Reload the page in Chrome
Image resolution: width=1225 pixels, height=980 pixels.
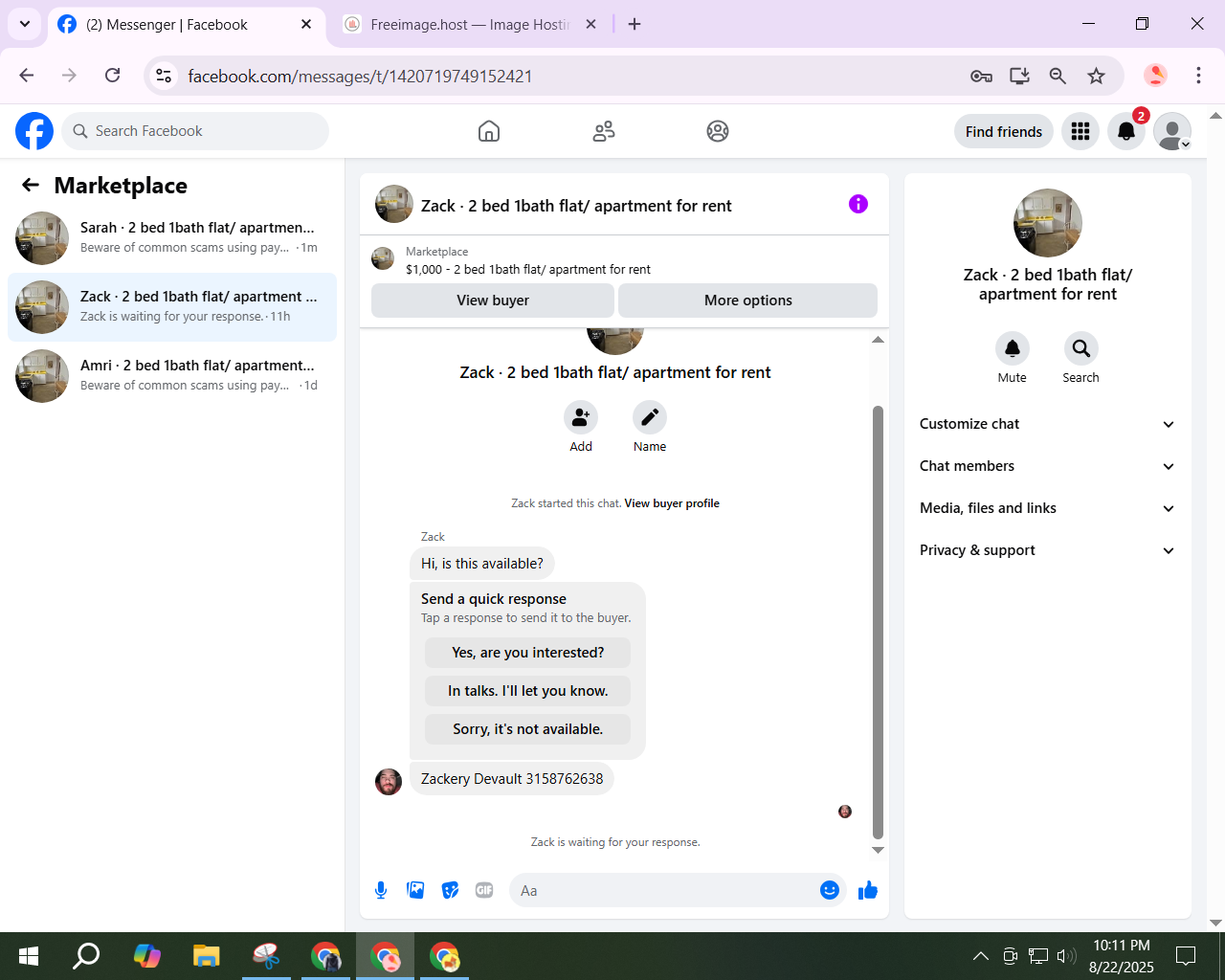pos(113,76)
